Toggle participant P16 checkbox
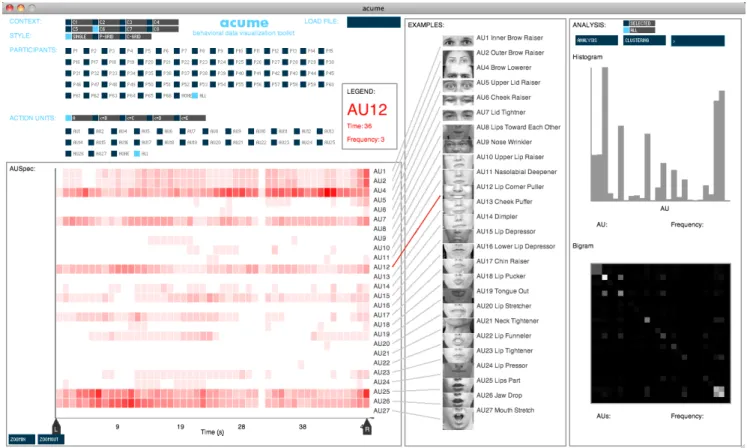Image resolution: width=747 pixels, height=448 pixels. point(68,62)
